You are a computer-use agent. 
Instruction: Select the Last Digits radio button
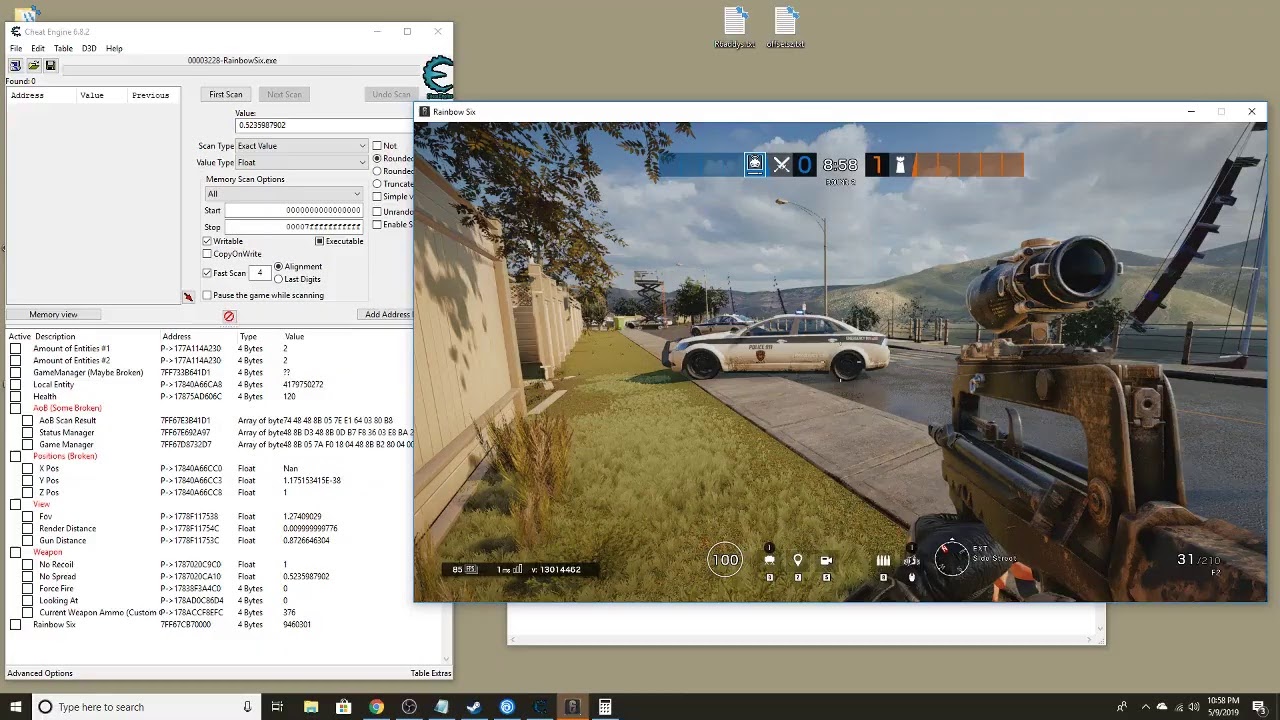click(279, 279)
